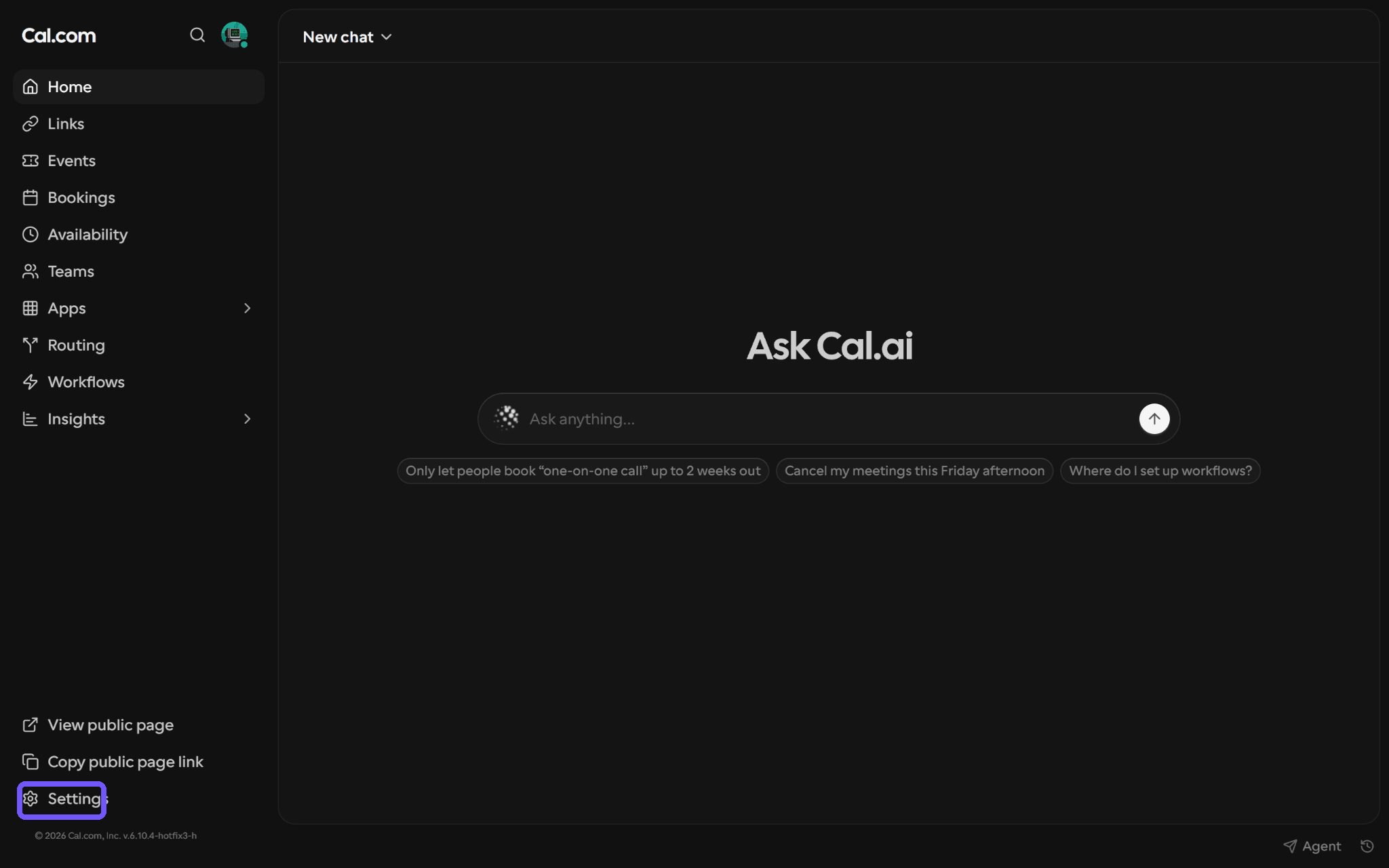Click the Links text label

[x=66, y=123]
